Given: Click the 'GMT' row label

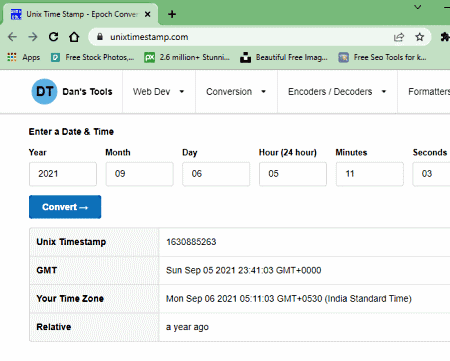Looking at the screenshot, I should pyautogui.click(x=47, y=270).
